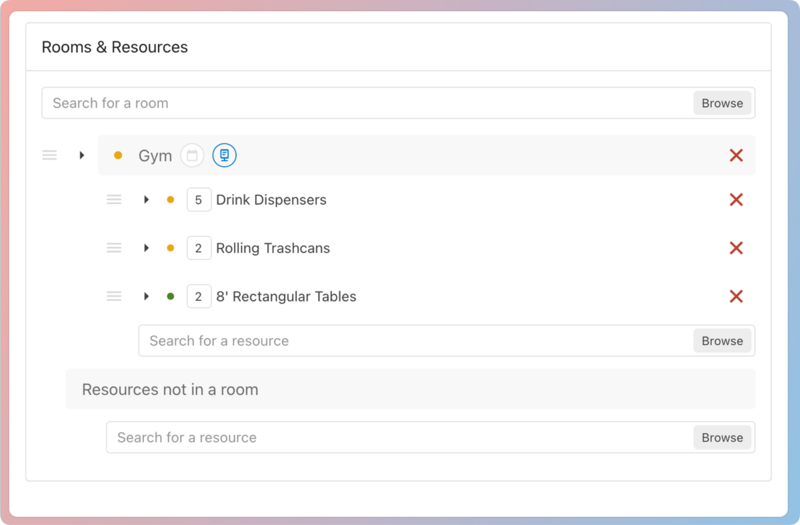This screenshot has width=800, height=525.
Task: Click the blue kiosk display icon beside Gym
Action: 224,155
